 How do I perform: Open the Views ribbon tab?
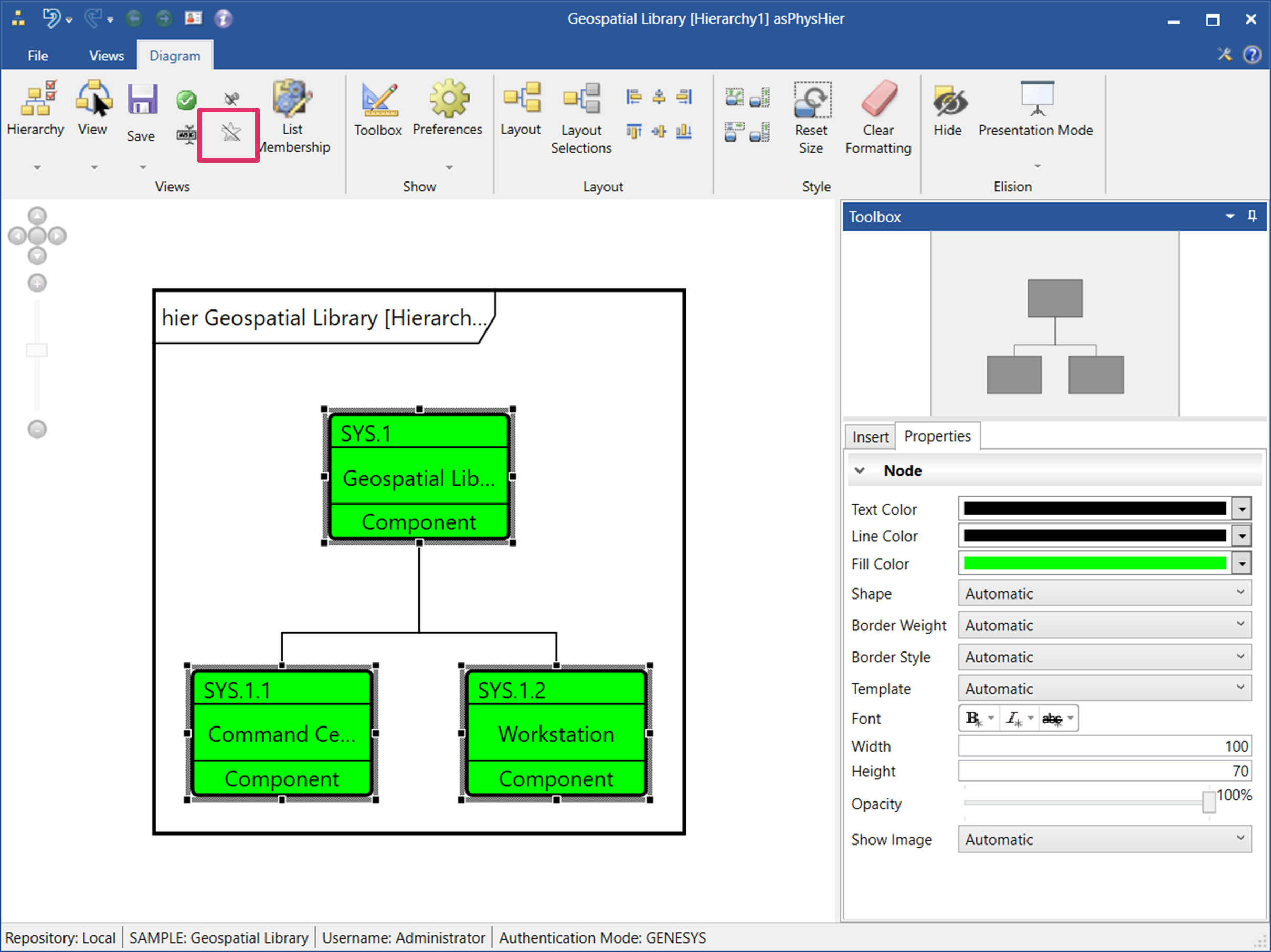tap(107, 56)
